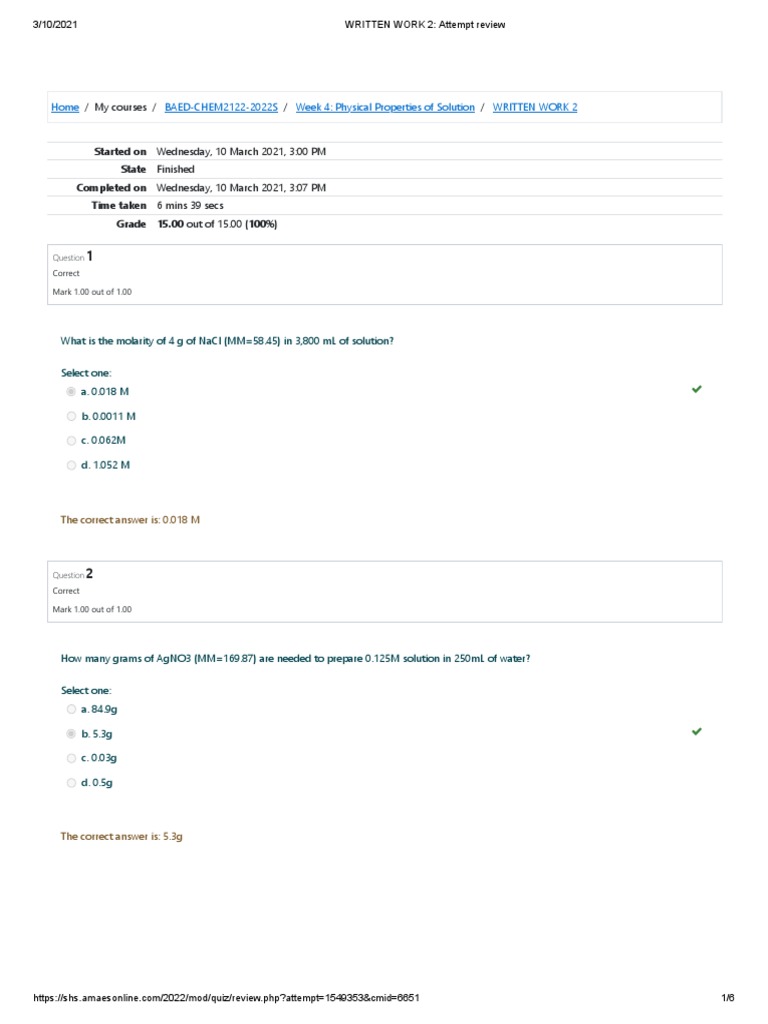Select option b. 5.3g radio button
Viewport: 768px width, 1024px height.
[x=71, y=733]
